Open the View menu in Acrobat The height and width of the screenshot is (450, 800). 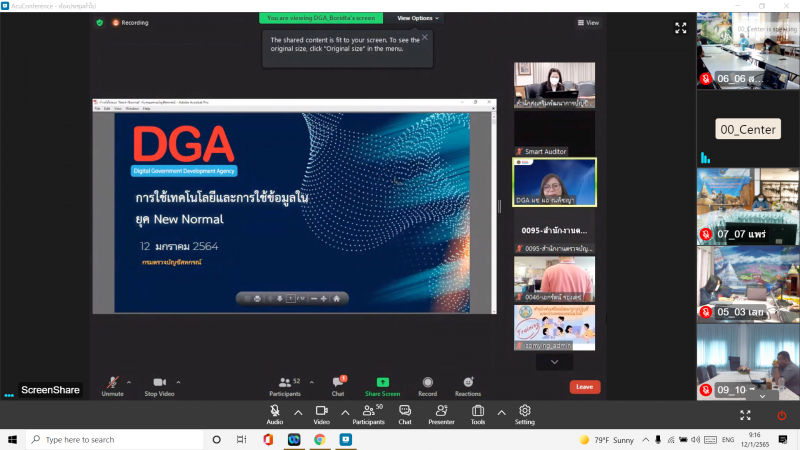click(118, 109)
